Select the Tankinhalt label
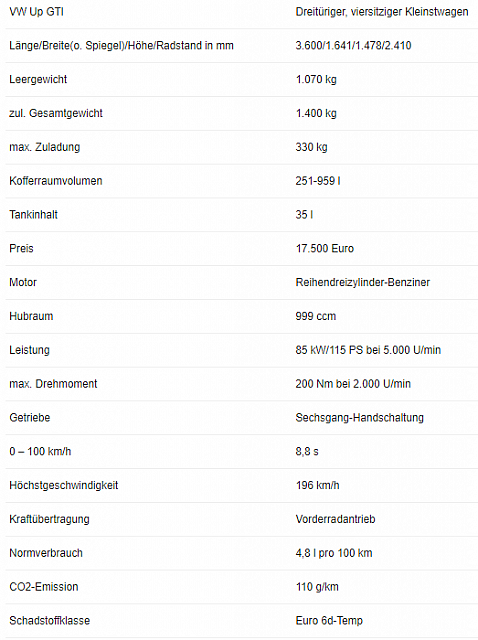This screenshot has width=478, height=640. point(33,215)
